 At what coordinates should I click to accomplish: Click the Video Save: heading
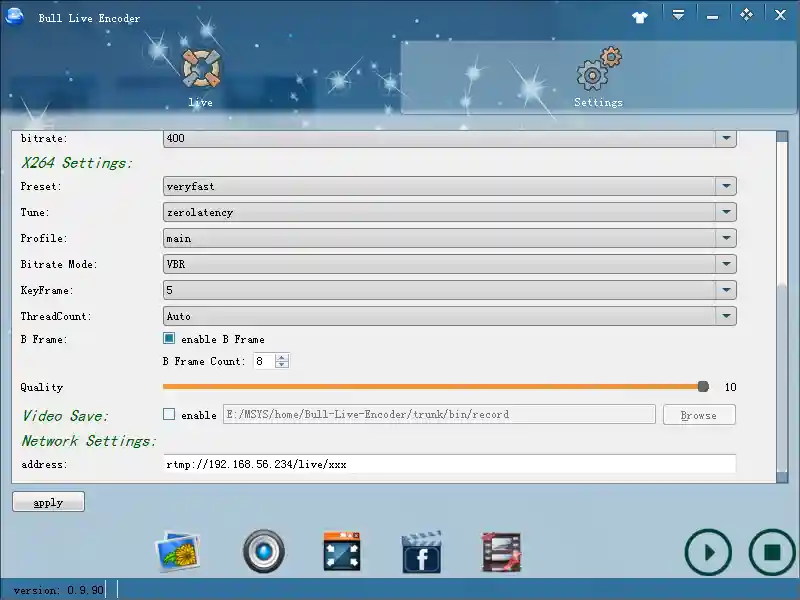65,416
